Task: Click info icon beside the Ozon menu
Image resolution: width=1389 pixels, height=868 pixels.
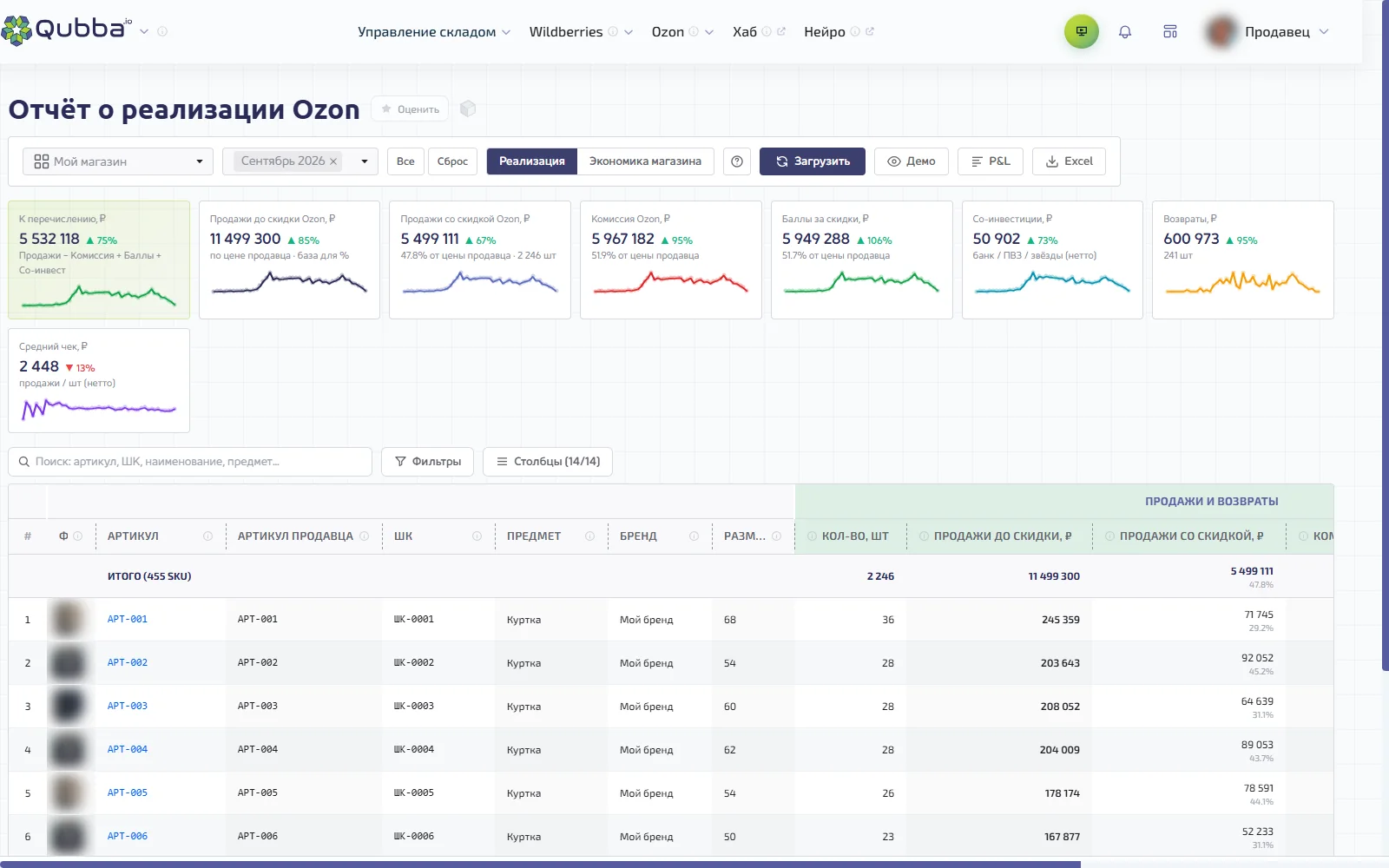Action: point(694,32)
